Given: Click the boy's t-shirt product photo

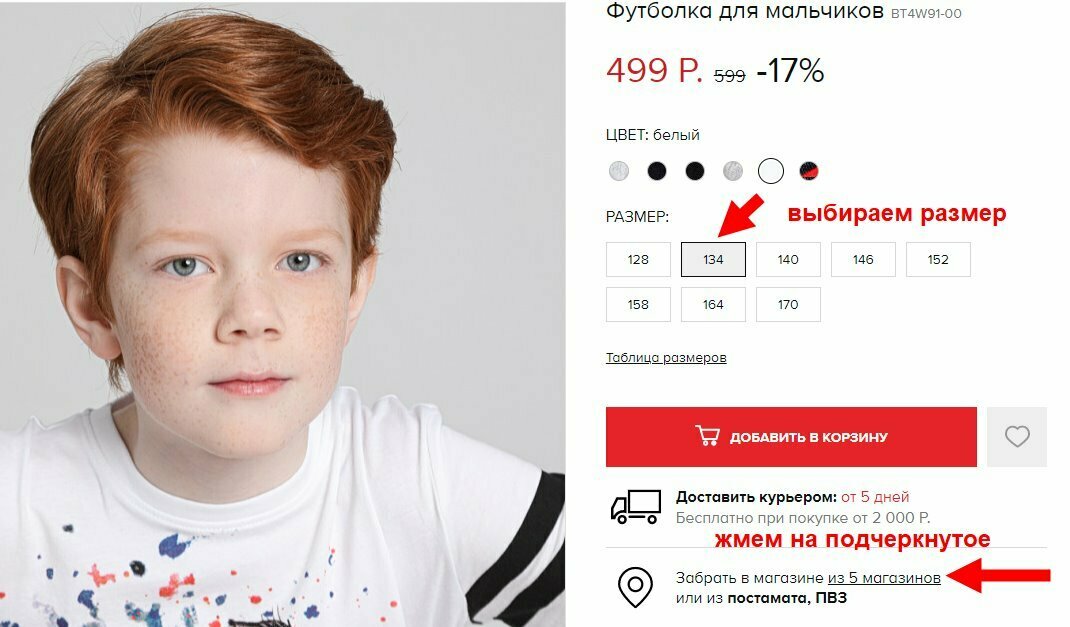Looking at the screenshot, I should point(283,314).
